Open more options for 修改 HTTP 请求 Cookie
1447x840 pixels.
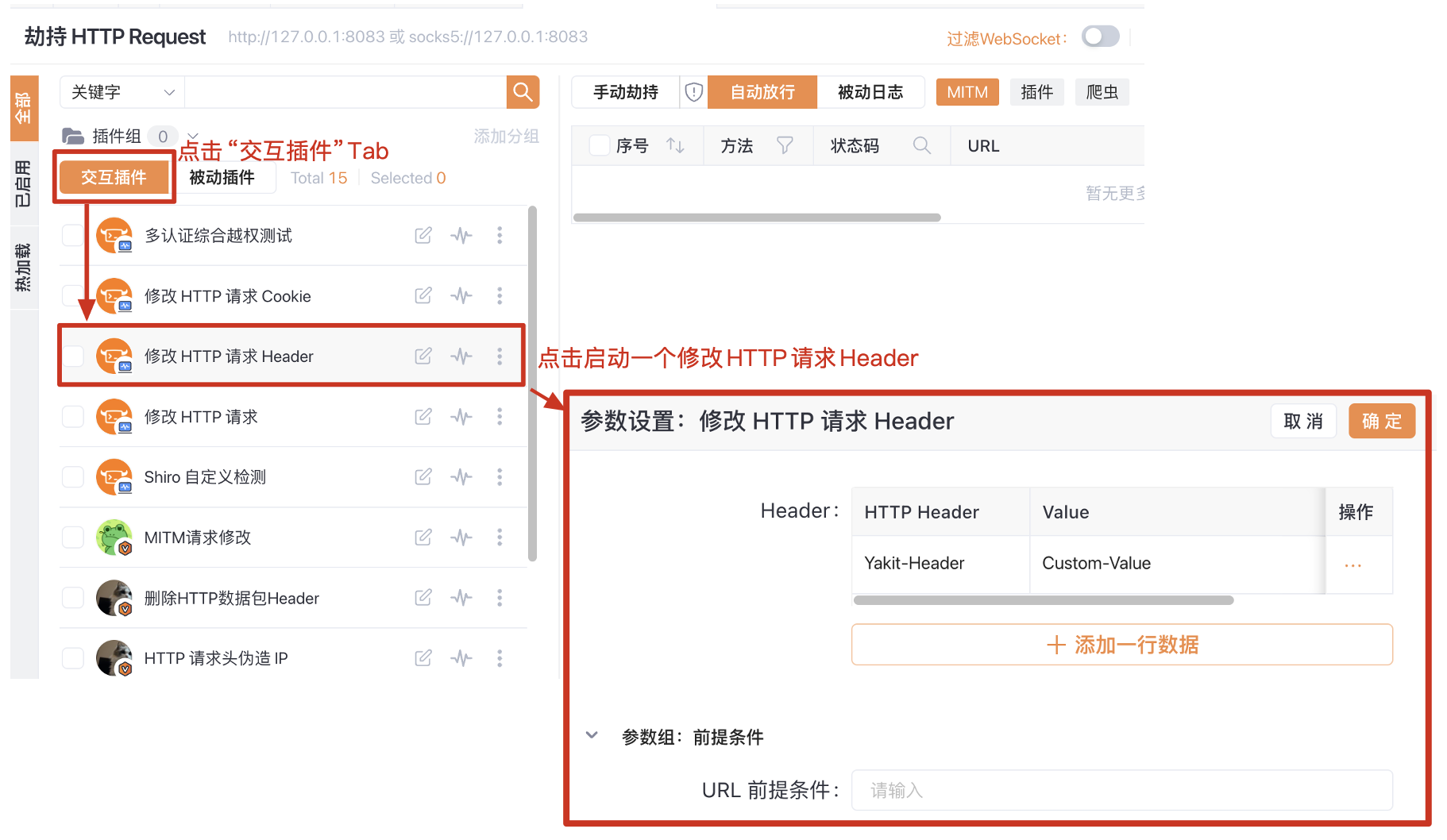[x=500, y=295]
